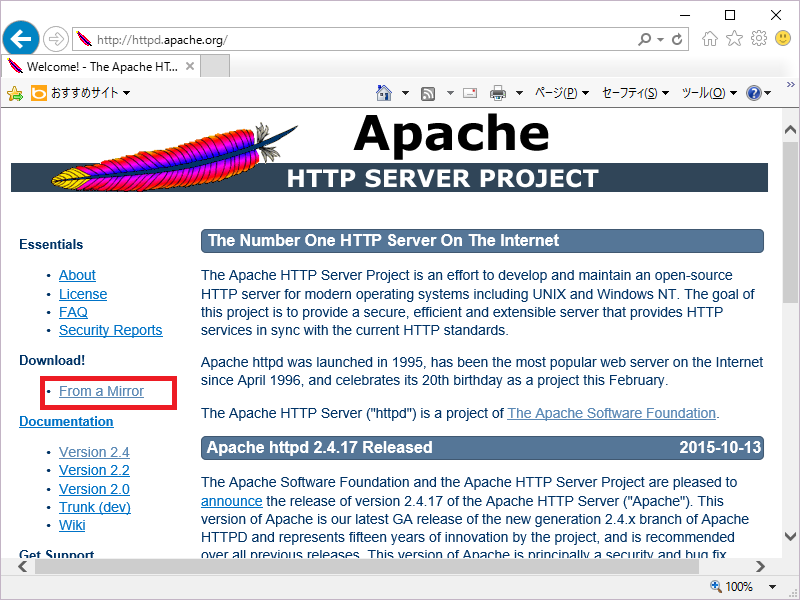This screenshot has height=600, width=800.
Task: Close the Welcome! - The Apache tab
Action: (190, 66)
